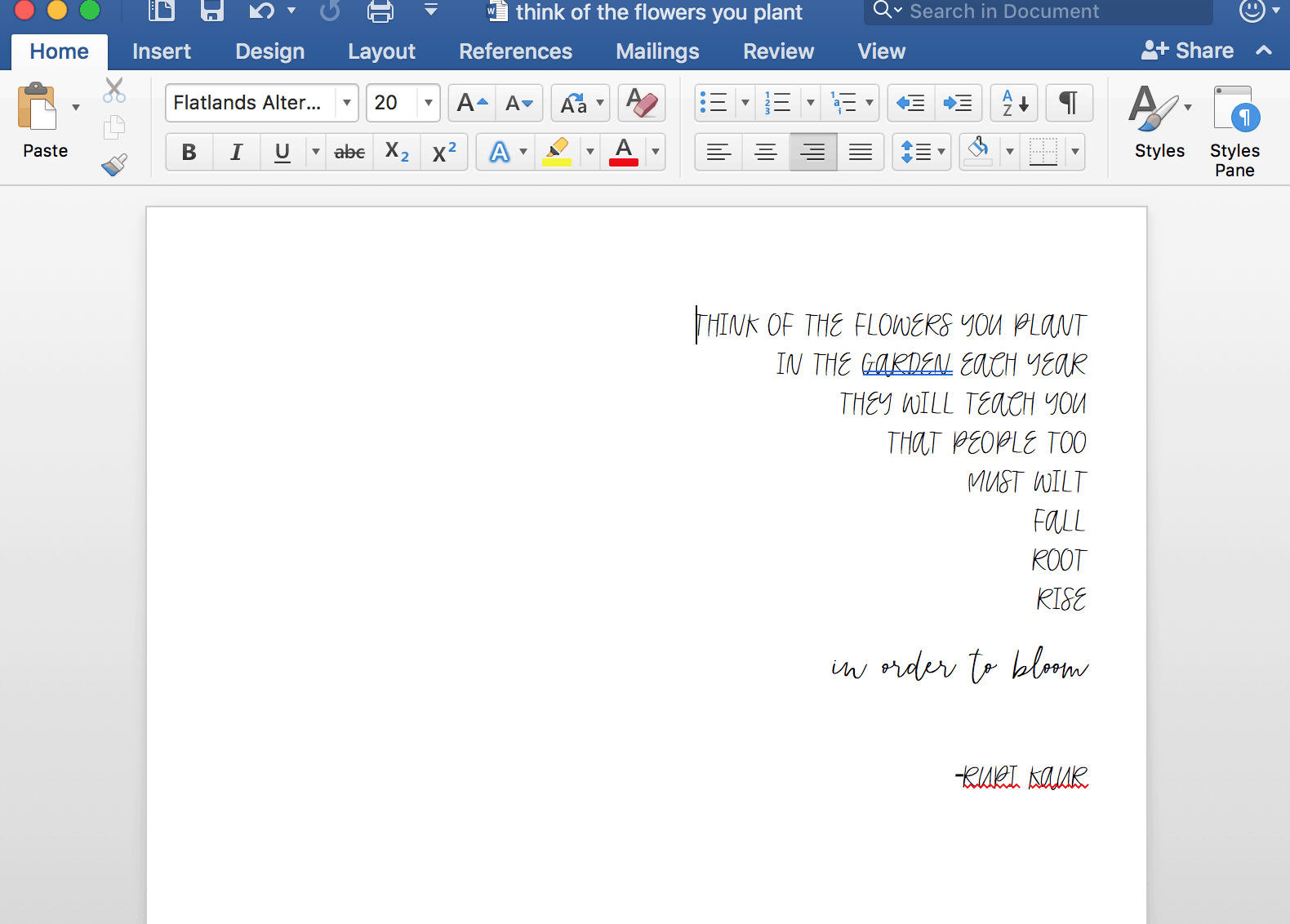Align text left
Viewport: 1290px width, 924px height.
click(x=718, y=152)
